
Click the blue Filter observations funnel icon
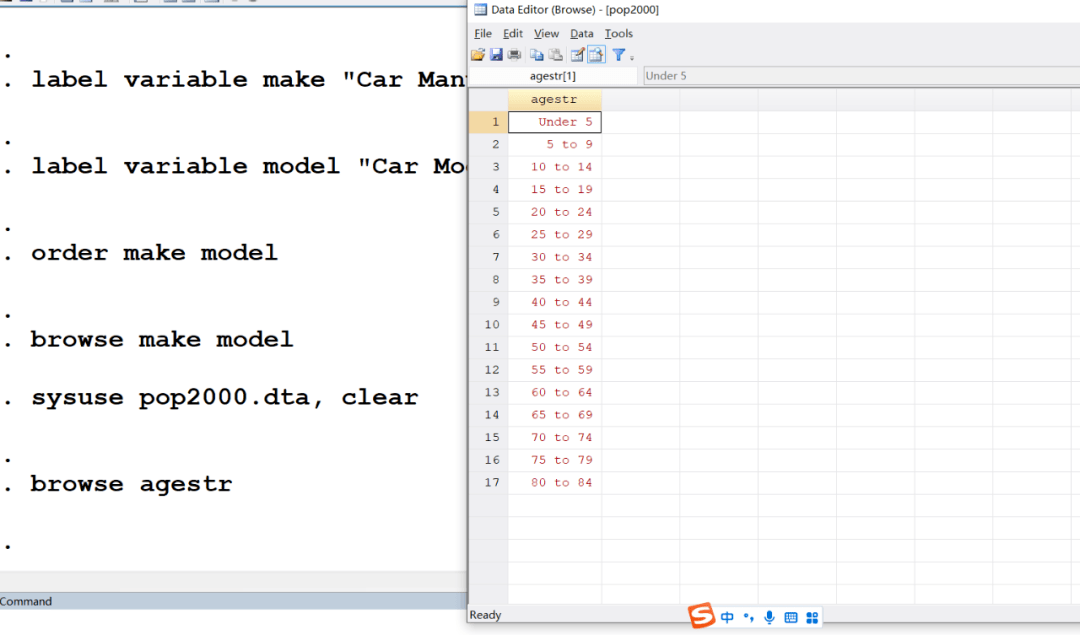[x=619, y=54]
